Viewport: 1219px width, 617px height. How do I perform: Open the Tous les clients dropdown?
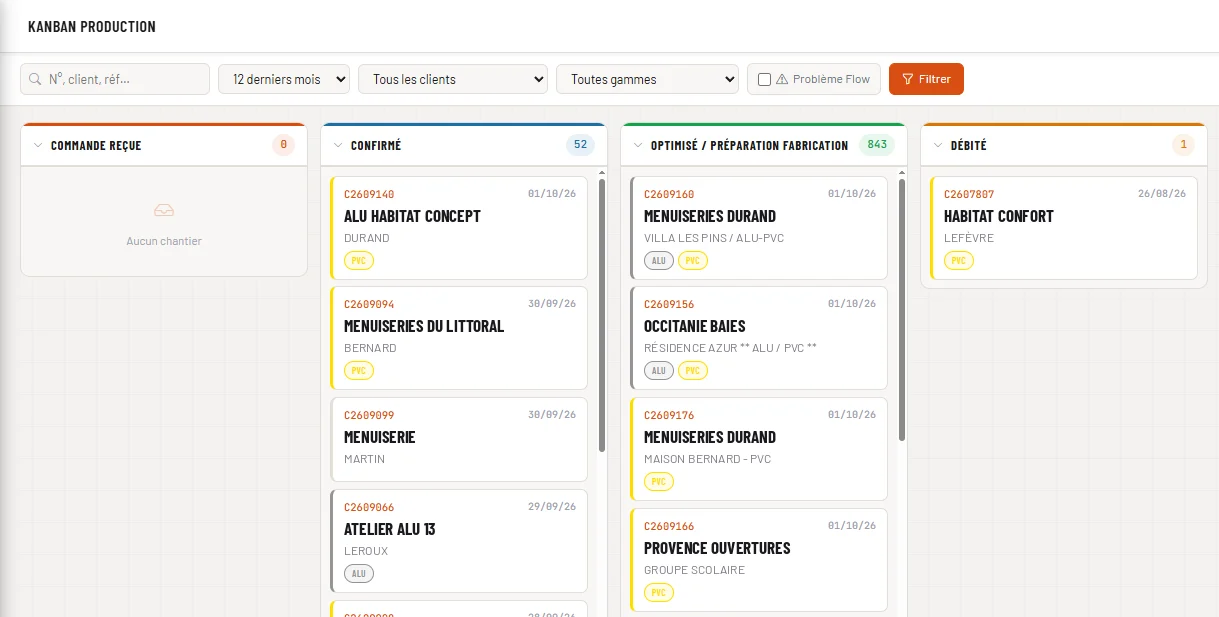453,79
